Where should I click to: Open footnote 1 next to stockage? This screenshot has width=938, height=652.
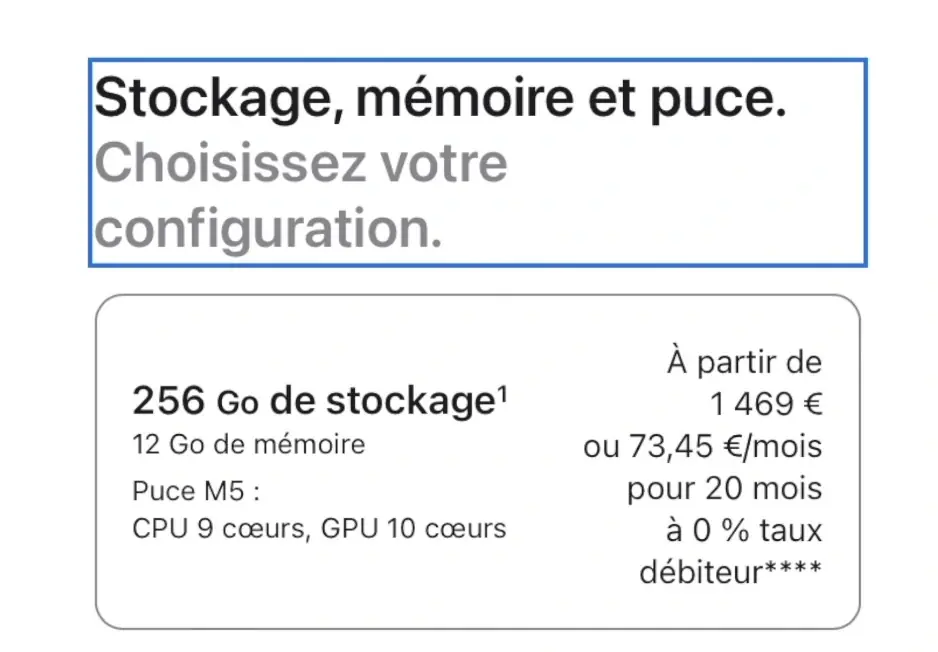[502, 391]
